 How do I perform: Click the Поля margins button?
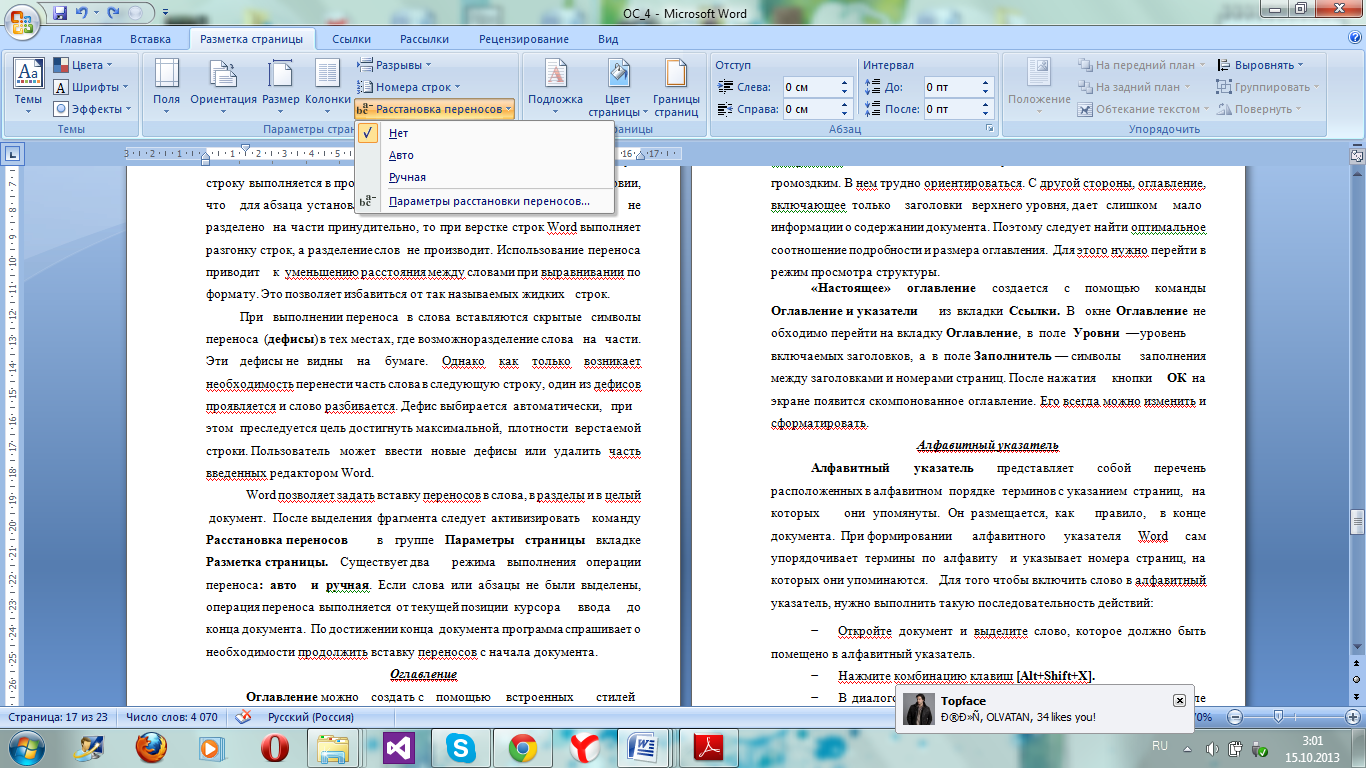pyautogui.click(x=166, y=85)
